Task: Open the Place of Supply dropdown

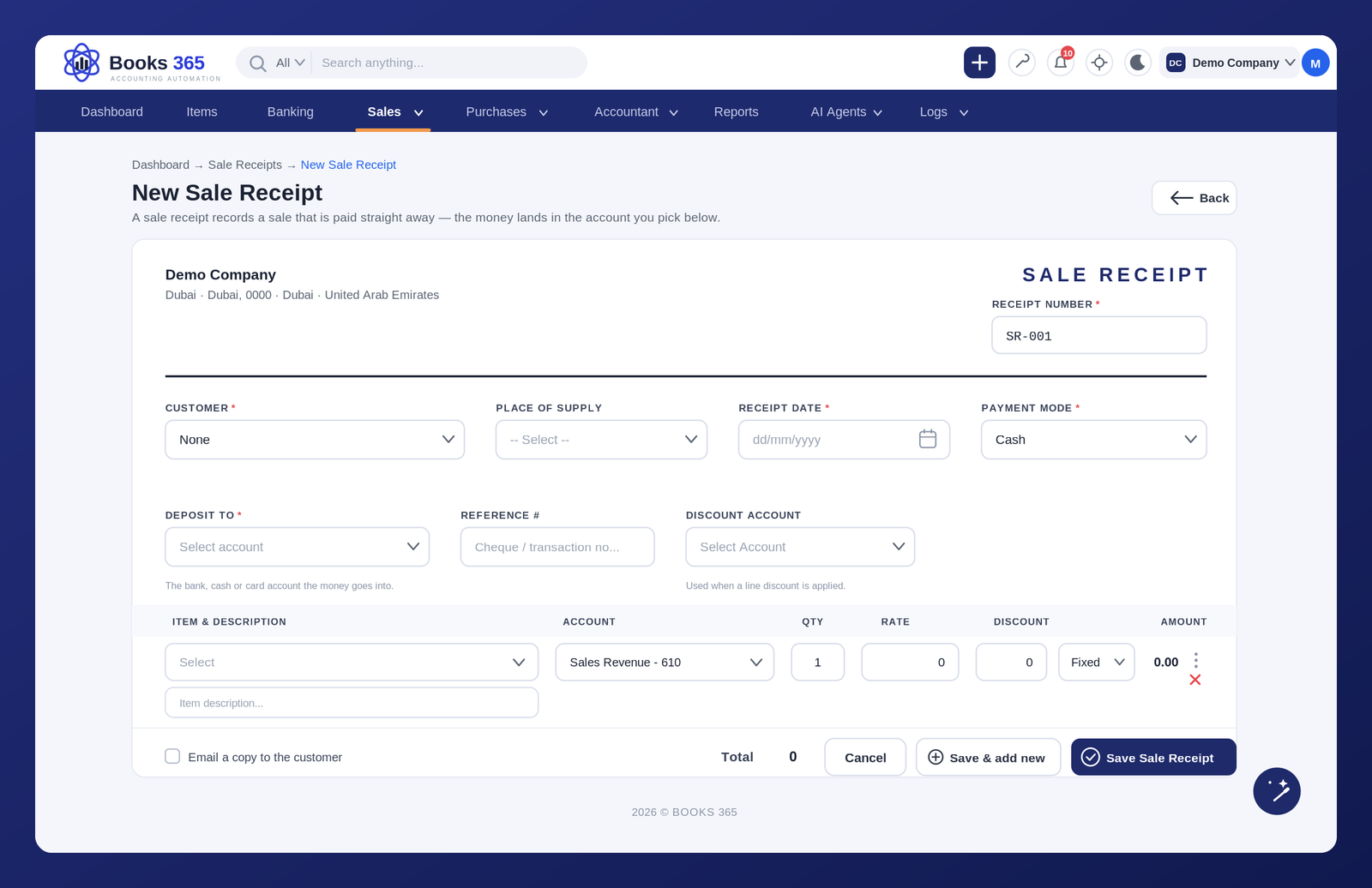Action: point(601,440)
